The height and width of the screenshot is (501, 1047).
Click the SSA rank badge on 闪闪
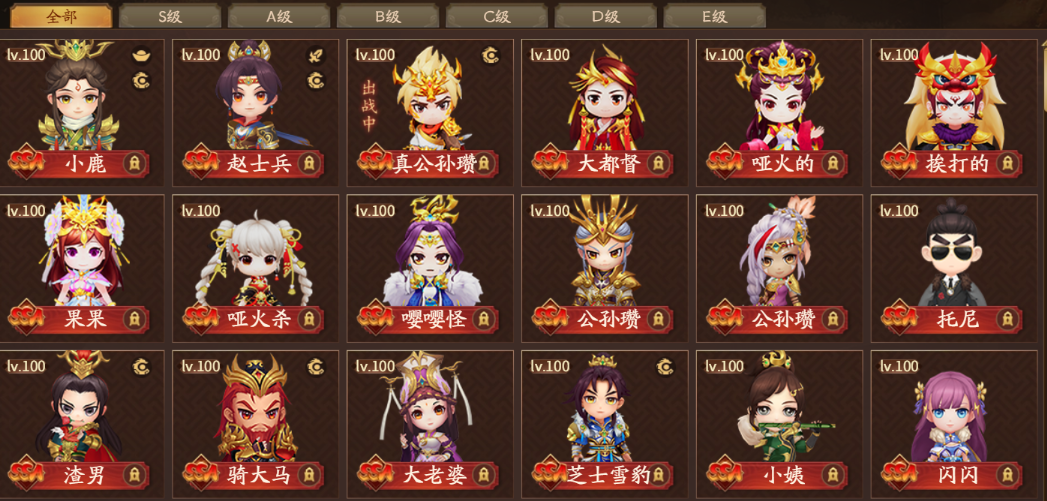click(899, 474)
